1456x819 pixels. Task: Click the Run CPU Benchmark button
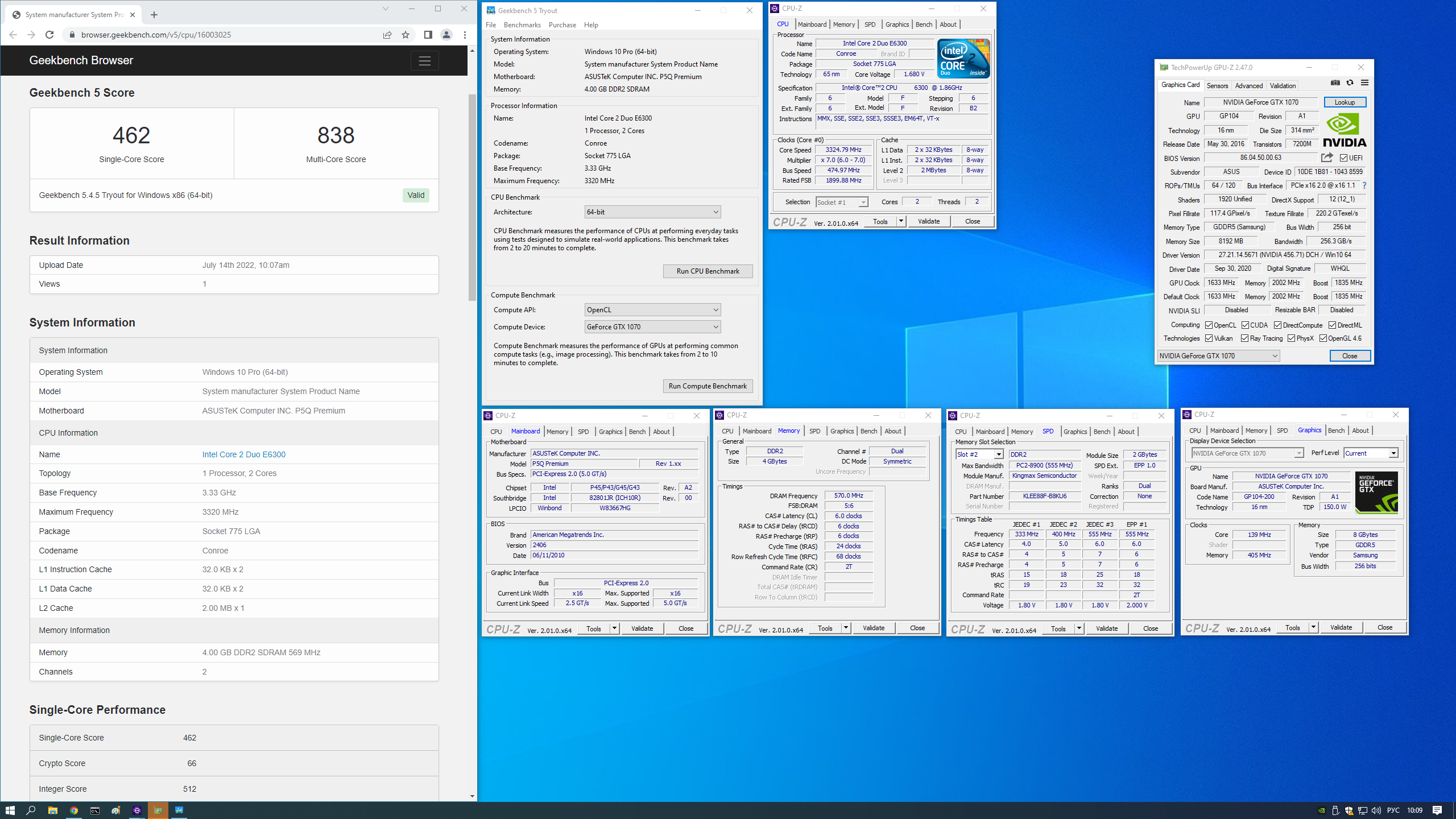(x=708, y=271)
